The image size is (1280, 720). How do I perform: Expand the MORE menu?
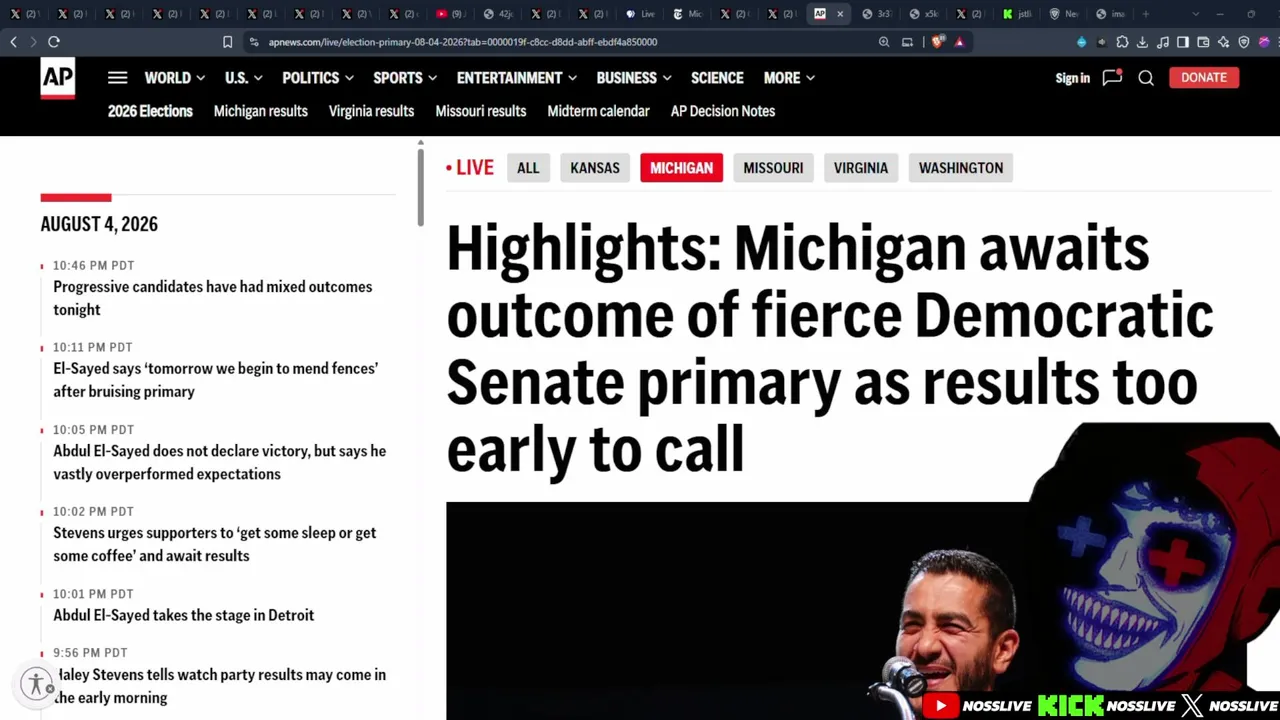pos(790,78)
